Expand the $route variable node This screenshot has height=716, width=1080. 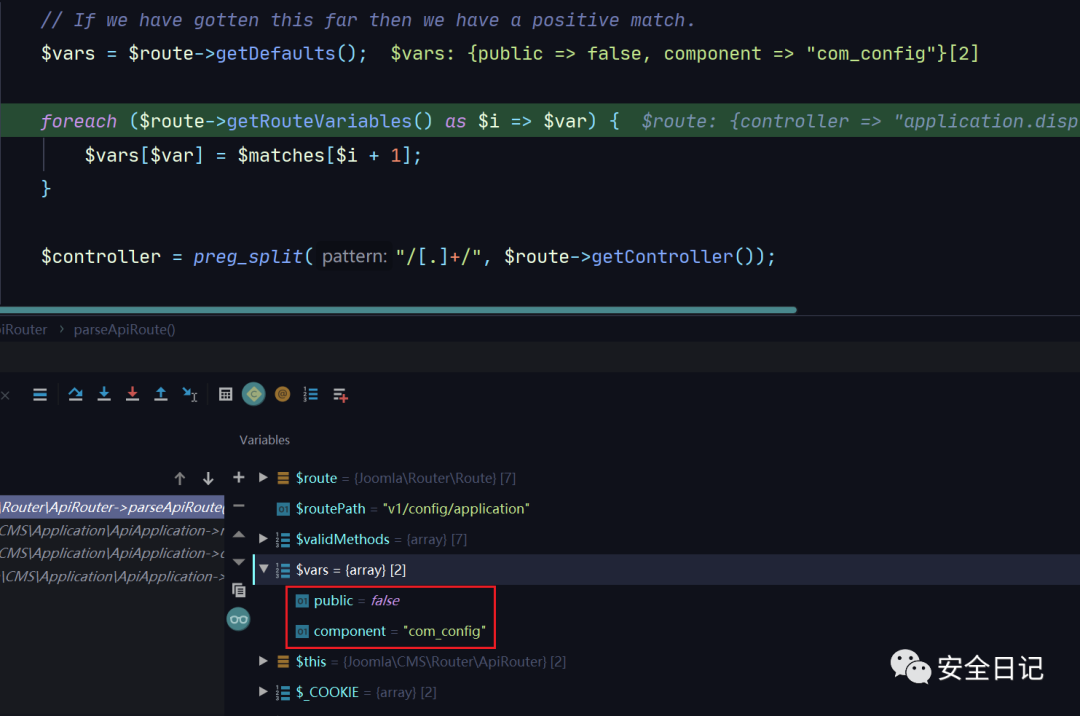tap(263, 478)
